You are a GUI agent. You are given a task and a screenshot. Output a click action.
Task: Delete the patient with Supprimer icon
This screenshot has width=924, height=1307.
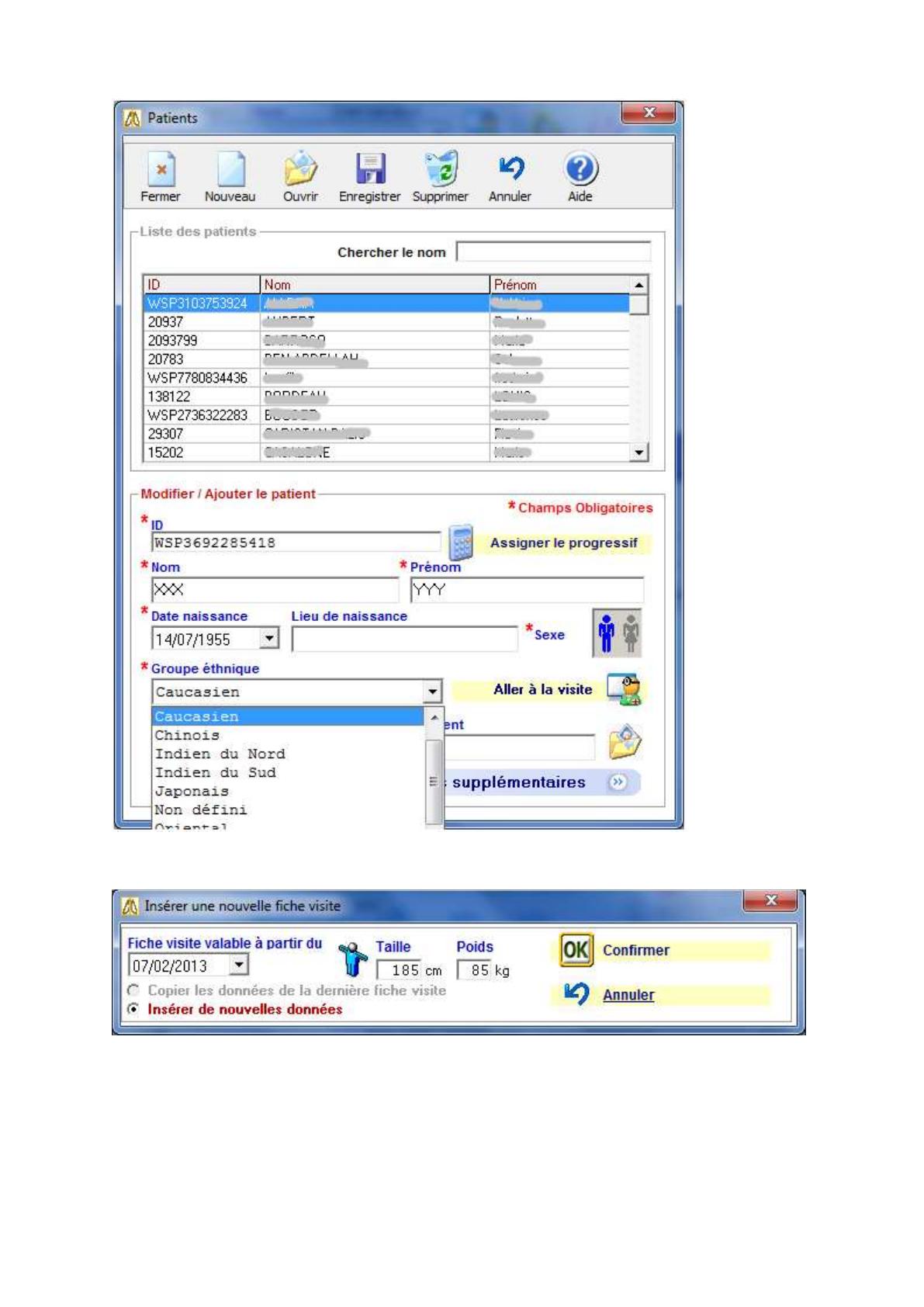[440, 170]
